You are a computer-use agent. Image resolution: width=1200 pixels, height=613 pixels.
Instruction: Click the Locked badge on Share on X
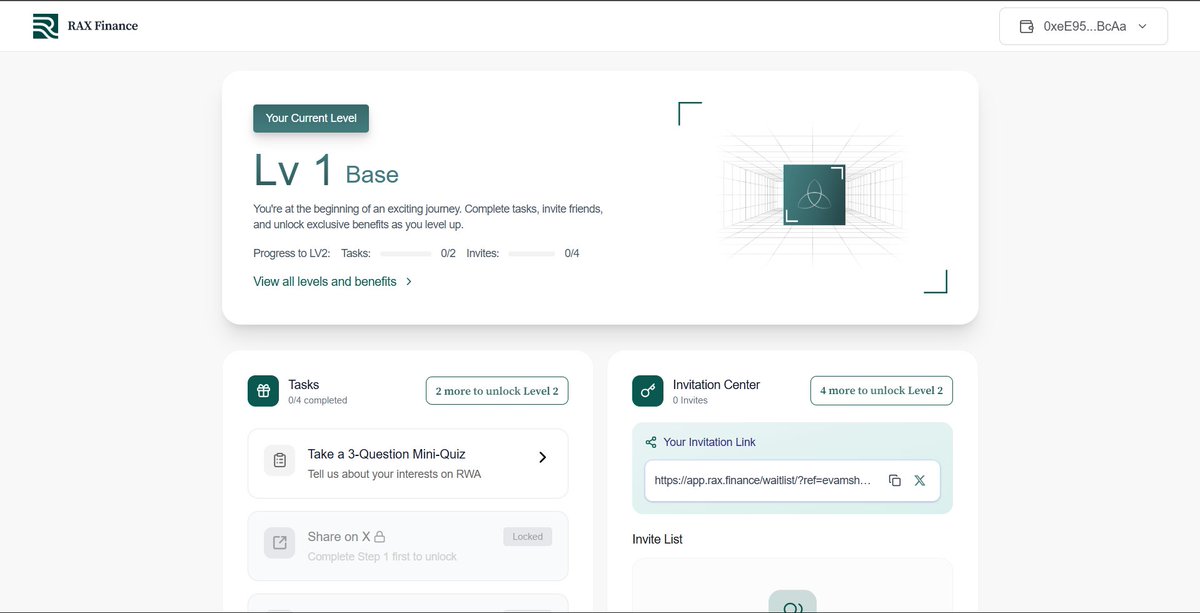(527, 537)
